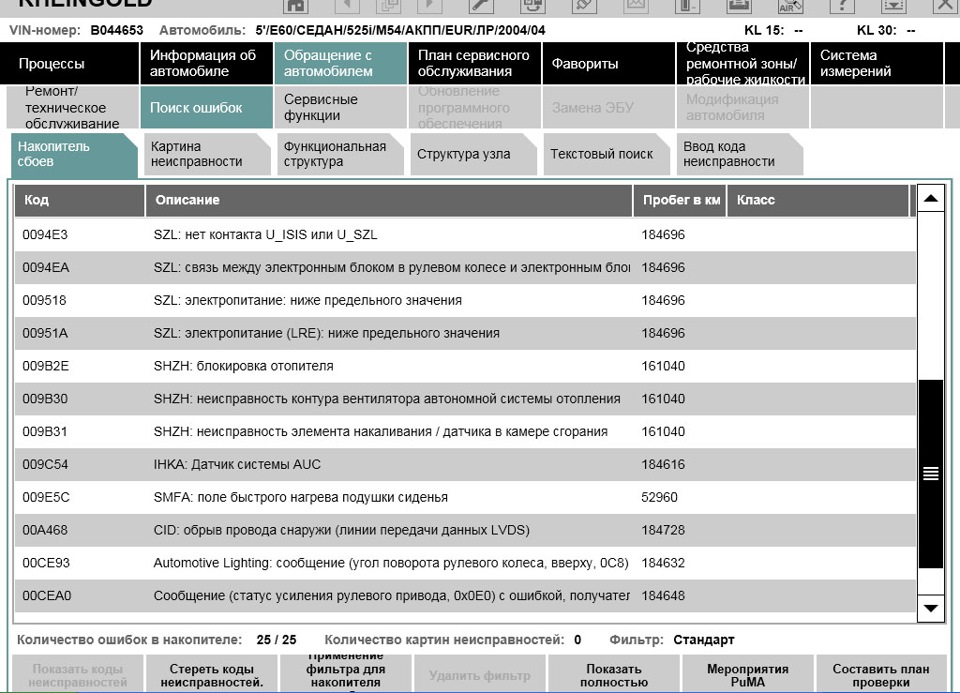Viewport: 960px width, 693px height.
Task: Click mileage 184616 in the 009C54 row
Action: 663,465
